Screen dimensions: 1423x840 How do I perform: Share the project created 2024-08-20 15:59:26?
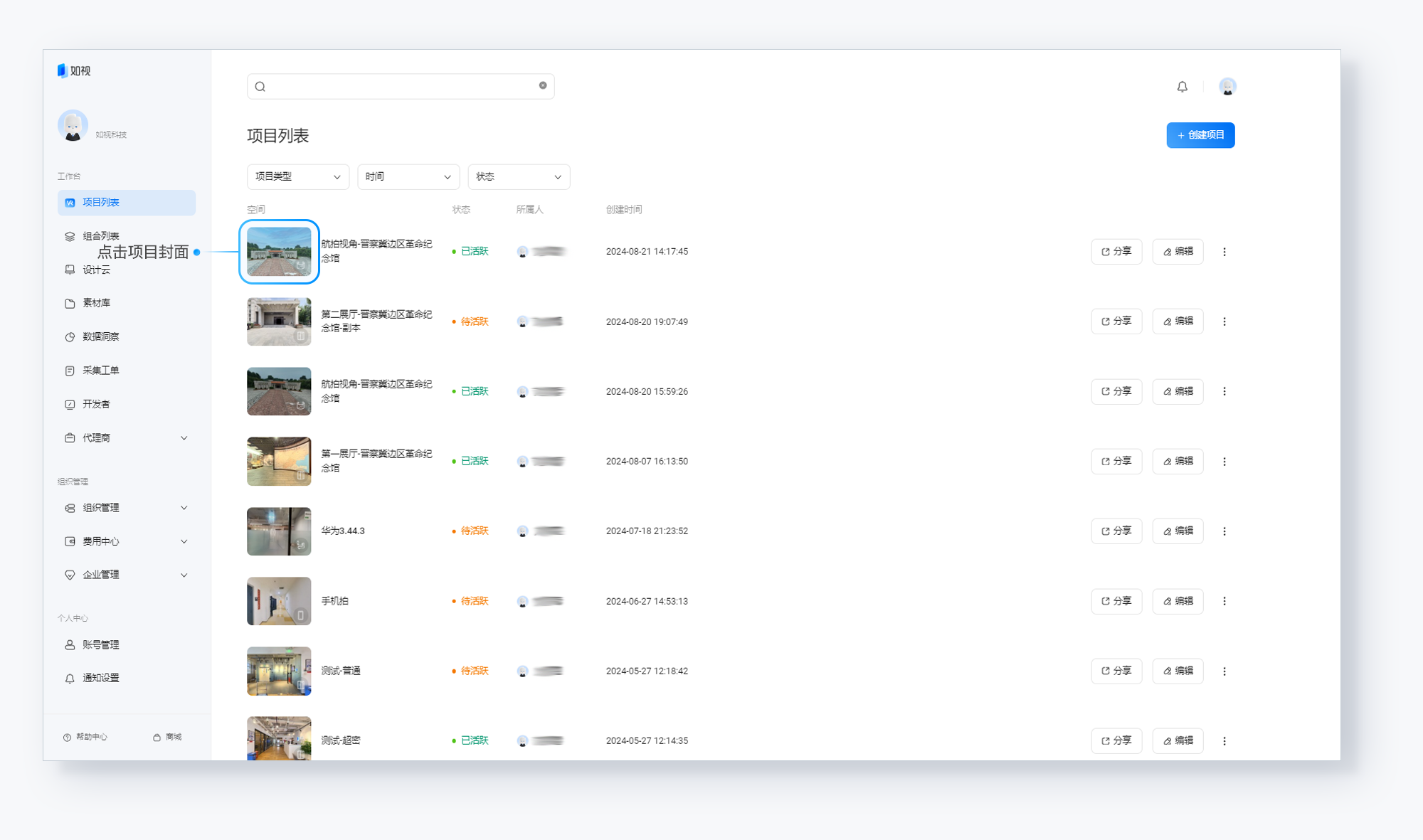pos(1116,391)
